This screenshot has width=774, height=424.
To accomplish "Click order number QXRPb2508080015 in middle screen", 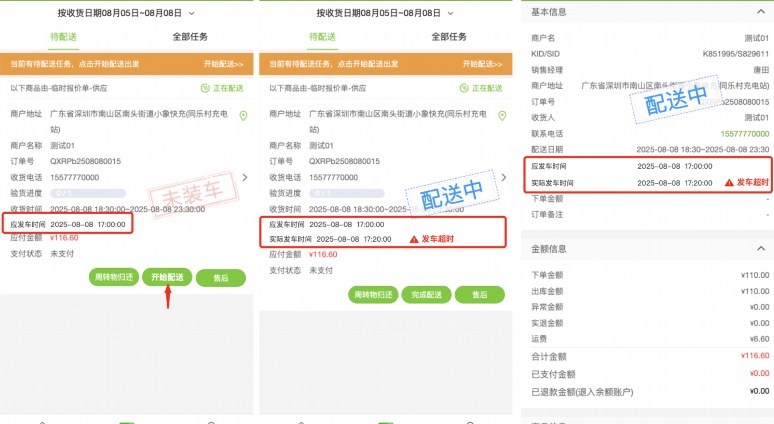I will coord(345,161).
